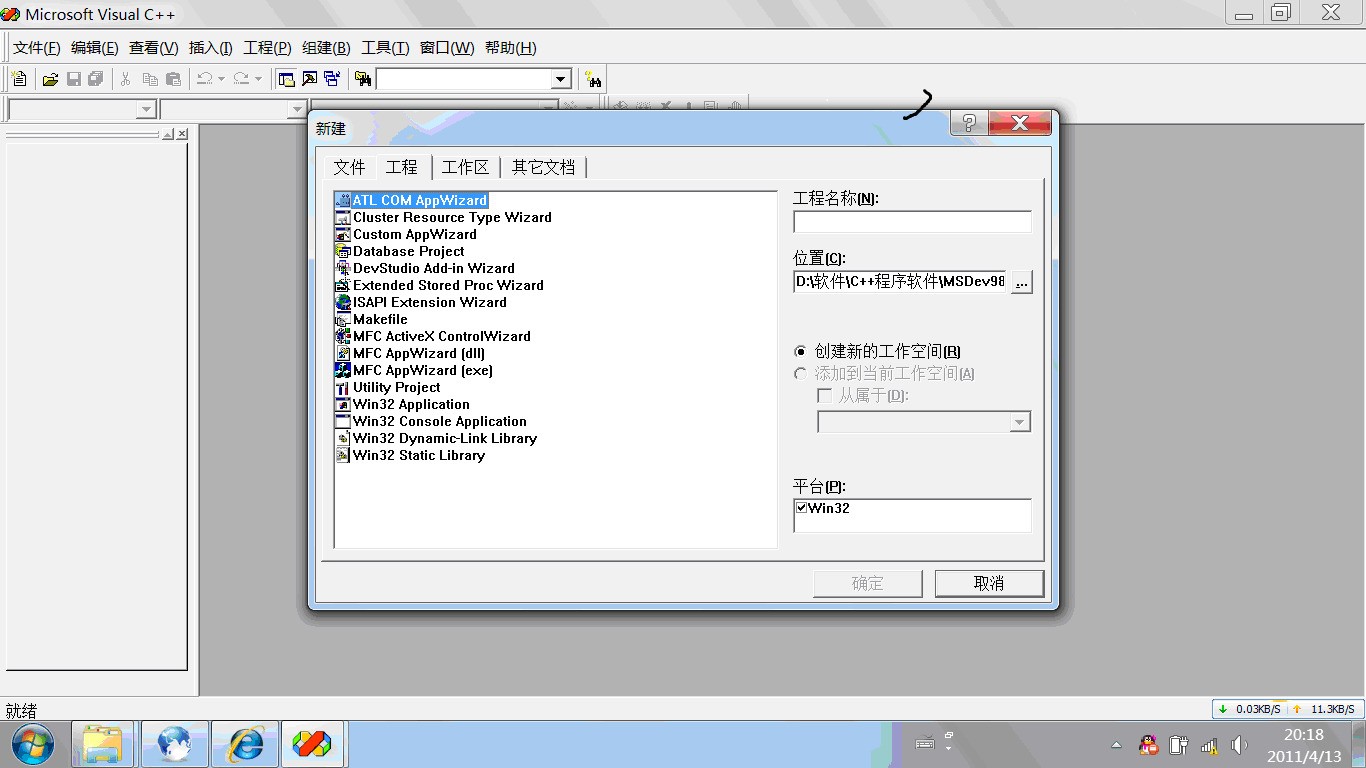Click the Save disk toolbar icon
Screen dimensions: 1366x768
pos(74,79)
